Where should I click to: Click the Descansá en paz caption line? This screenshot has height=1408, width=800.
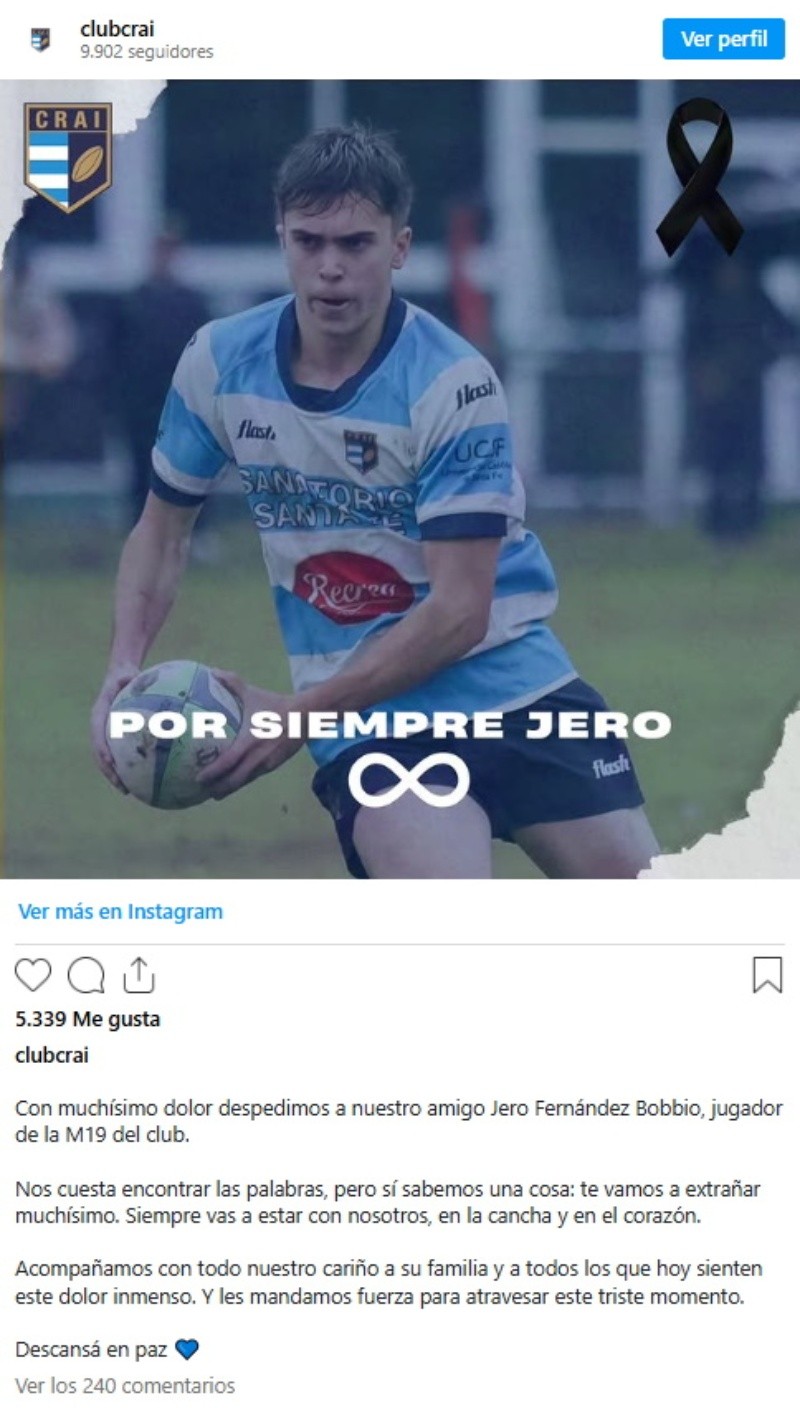[91, 1350]
